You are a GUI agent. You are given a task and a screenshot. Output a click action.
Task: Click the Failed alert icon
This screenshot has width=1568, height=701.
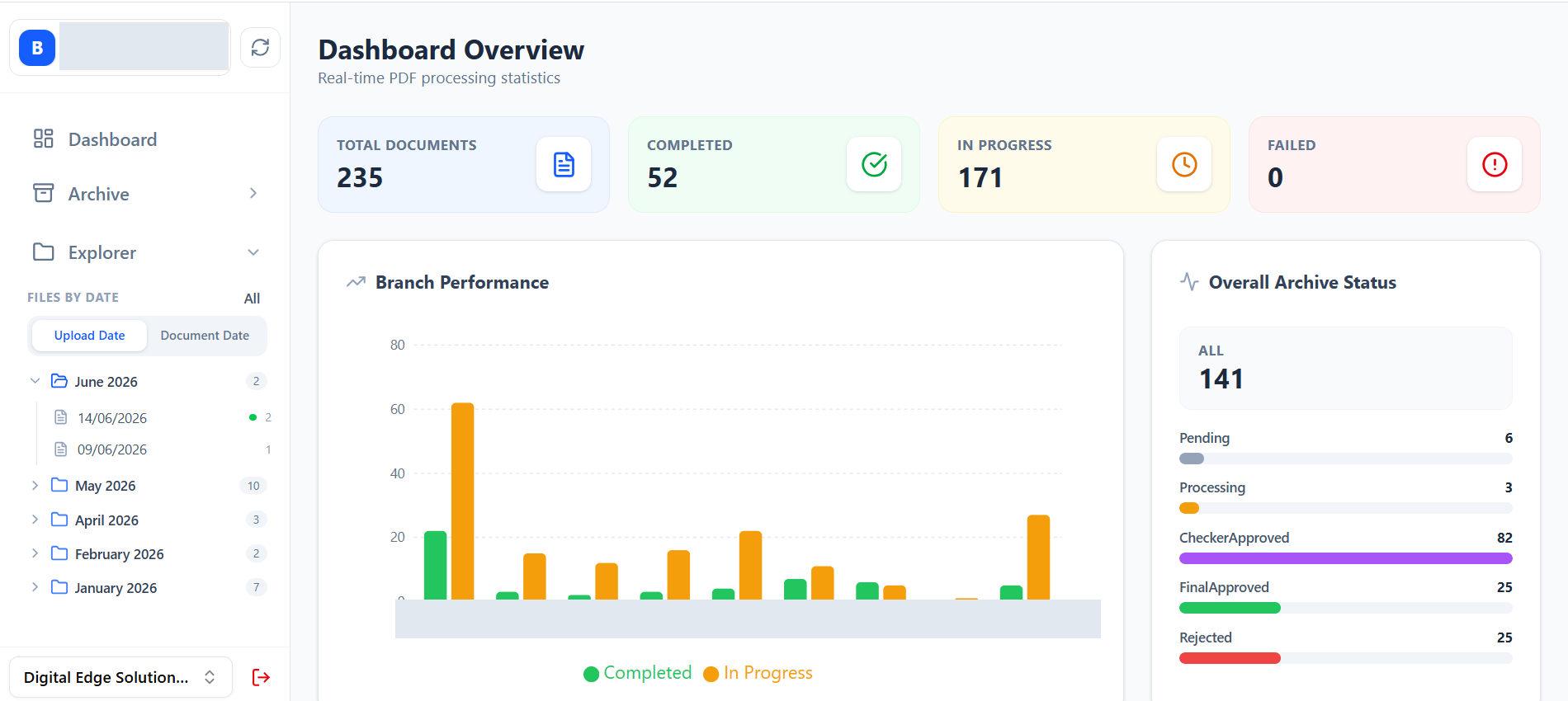[1495, 164]
